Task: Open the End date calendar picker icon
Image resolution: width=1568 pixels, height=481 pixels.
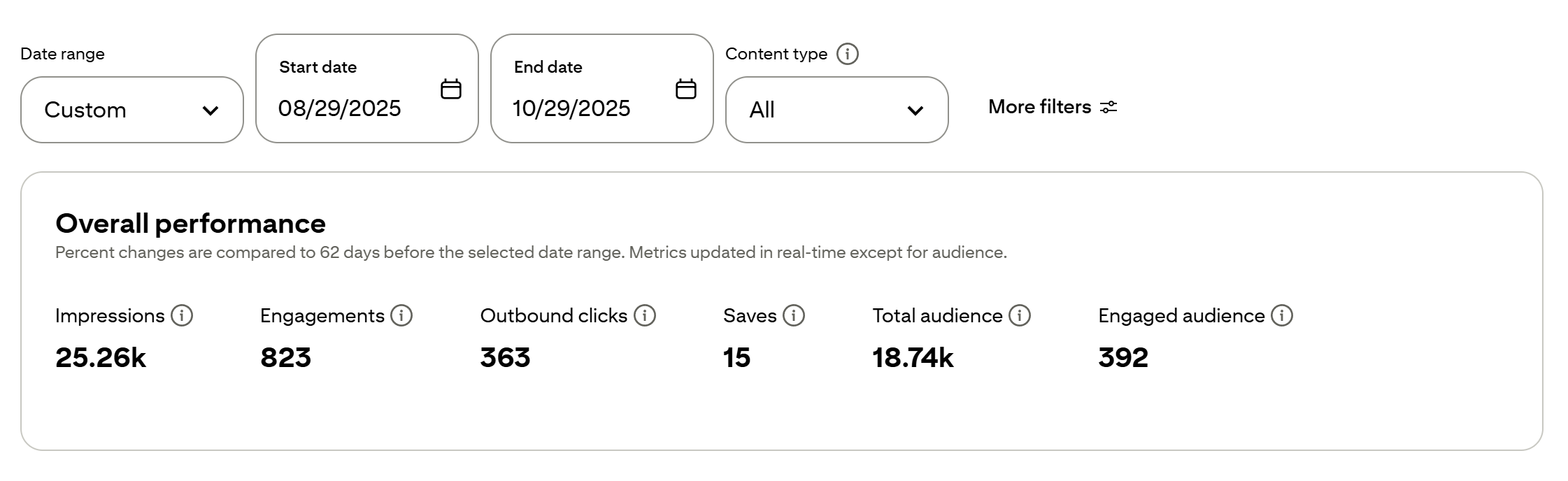Action: click(686, 89)
